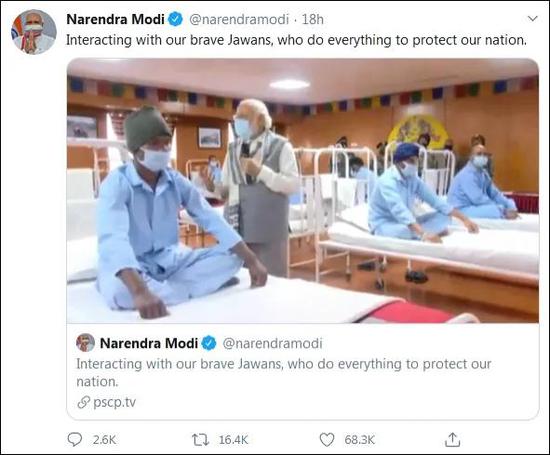Click the quoted @narendramodi handle
Viewport: 550px width, 455px height.
(273, 343)
